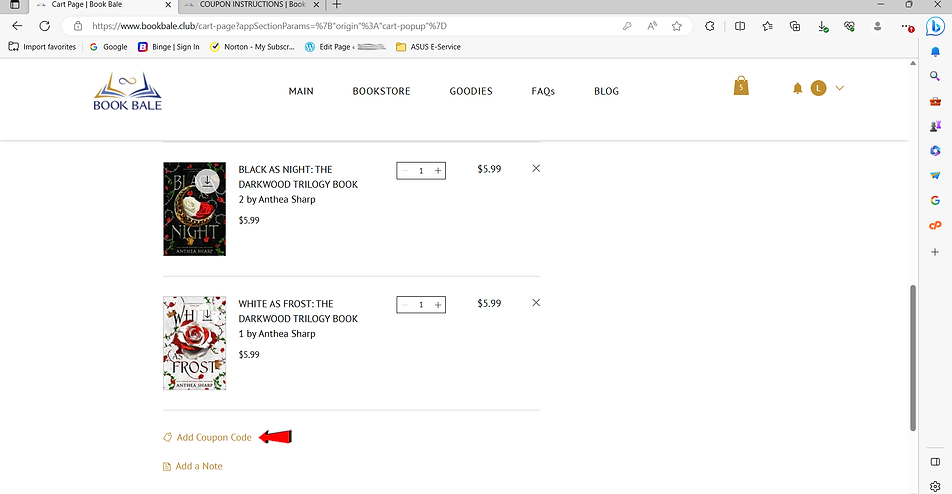Open the Norton My Subscription bookmark
Screen dimensions: 952x494
(x=252, y=47)
